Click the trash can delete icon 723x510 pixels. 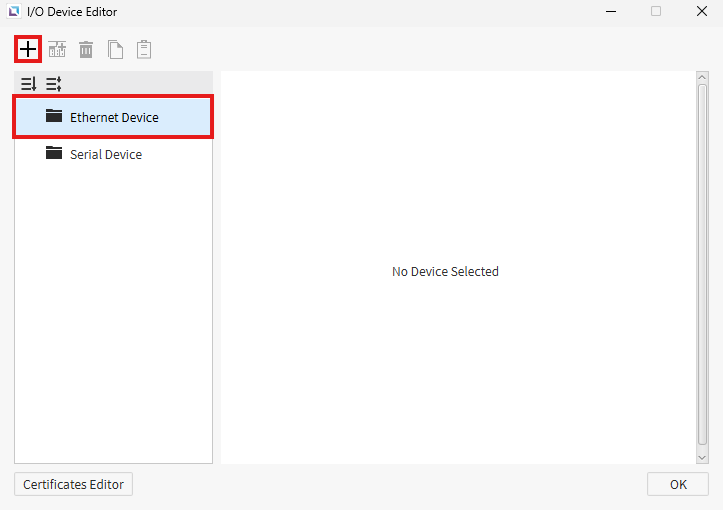point(86,49)
